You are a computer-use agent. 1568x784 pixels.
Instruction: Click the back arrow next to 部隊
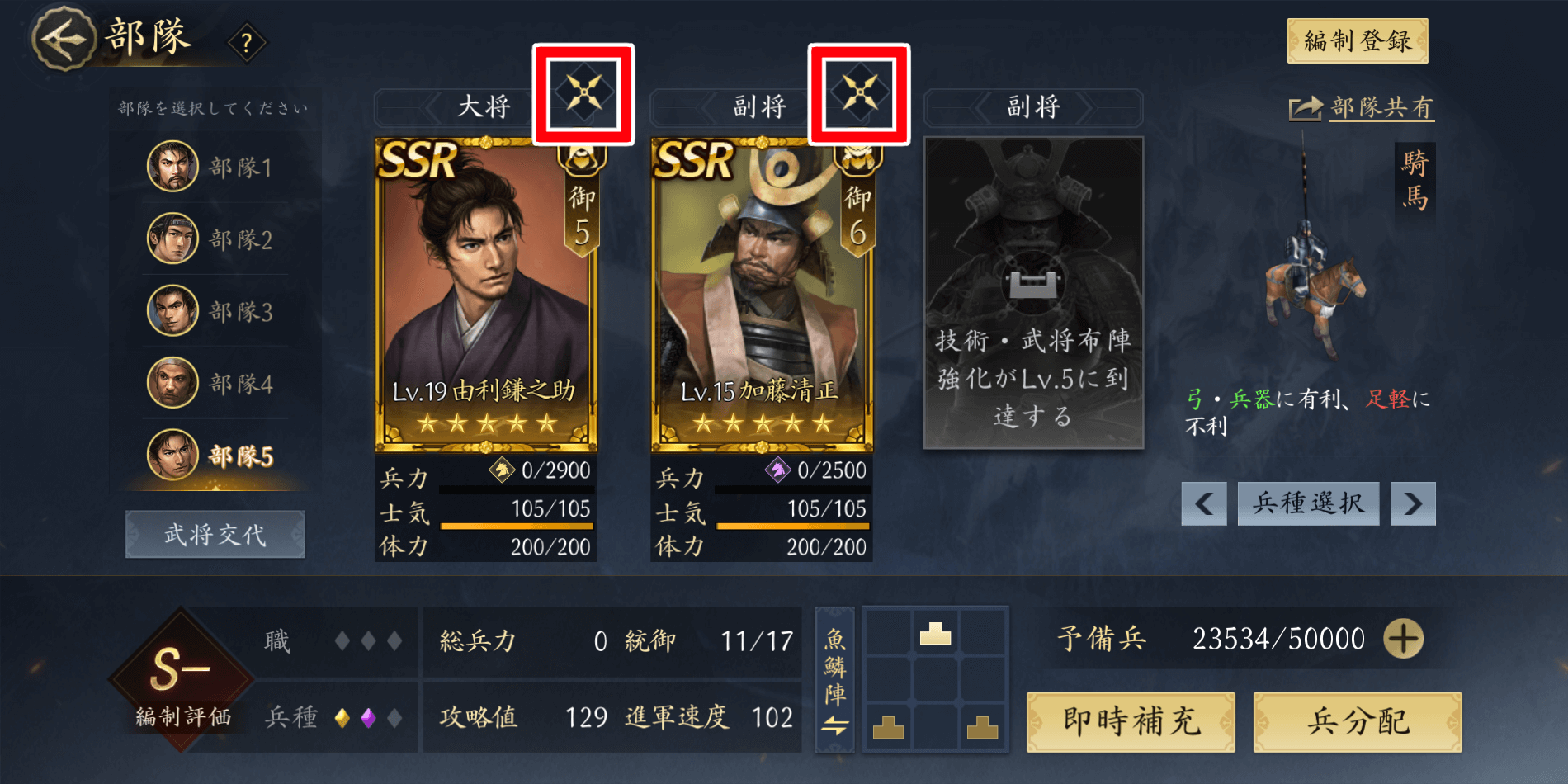[64, 39]
